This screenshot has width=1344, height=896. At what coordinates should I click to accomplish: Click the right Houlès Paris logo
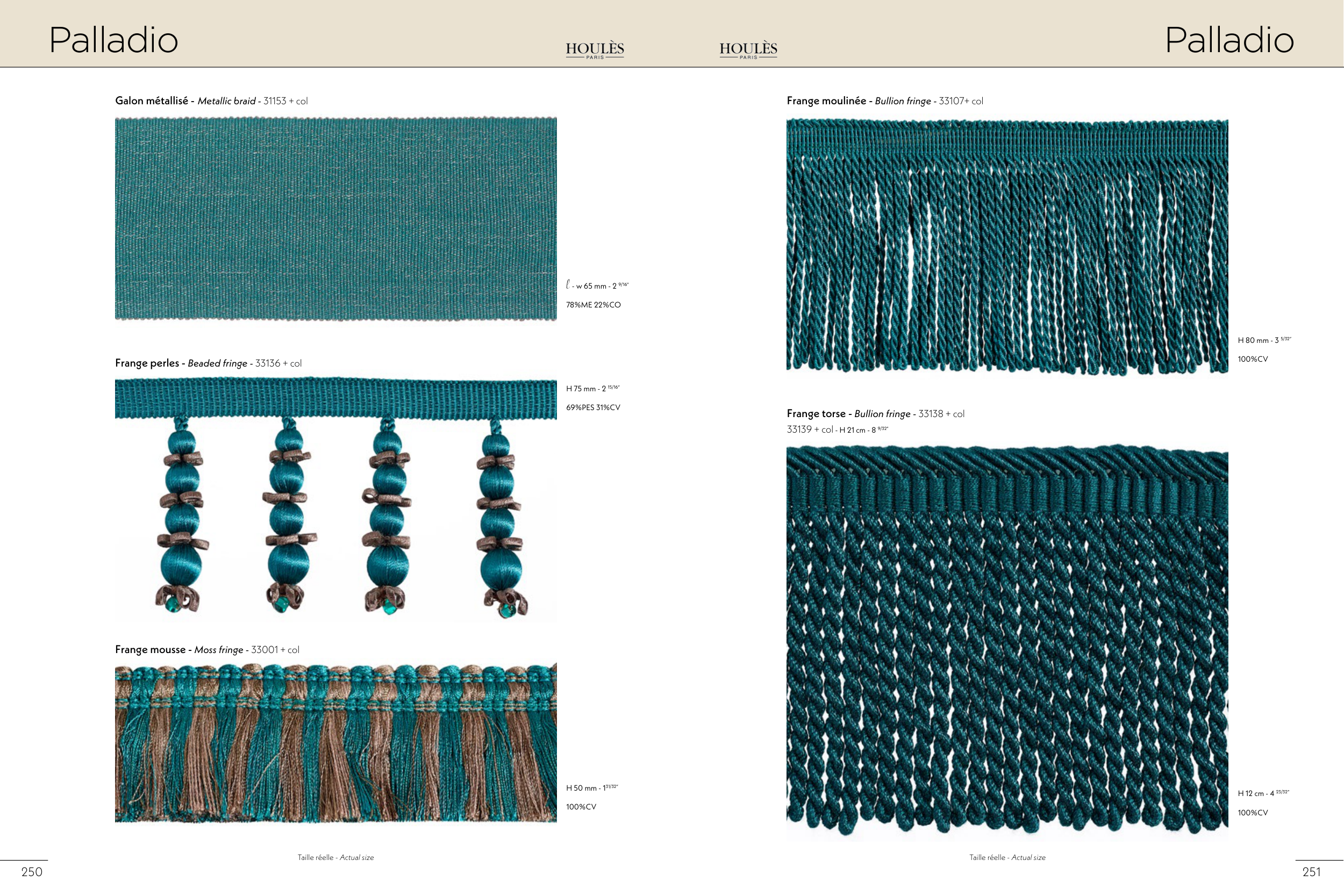(748, 49)
